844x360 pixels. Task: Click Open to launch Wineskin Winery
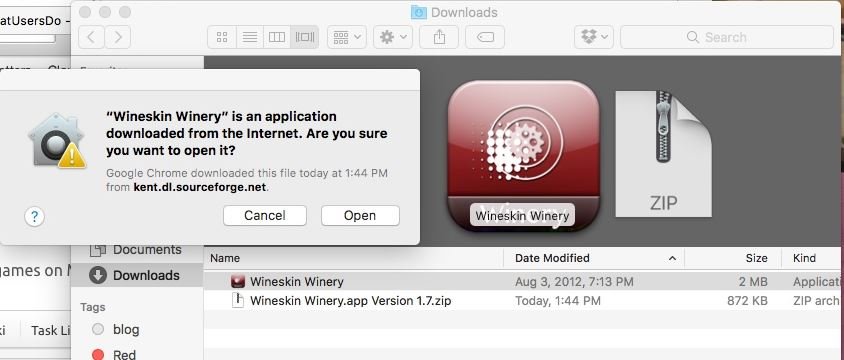(360, 216)
